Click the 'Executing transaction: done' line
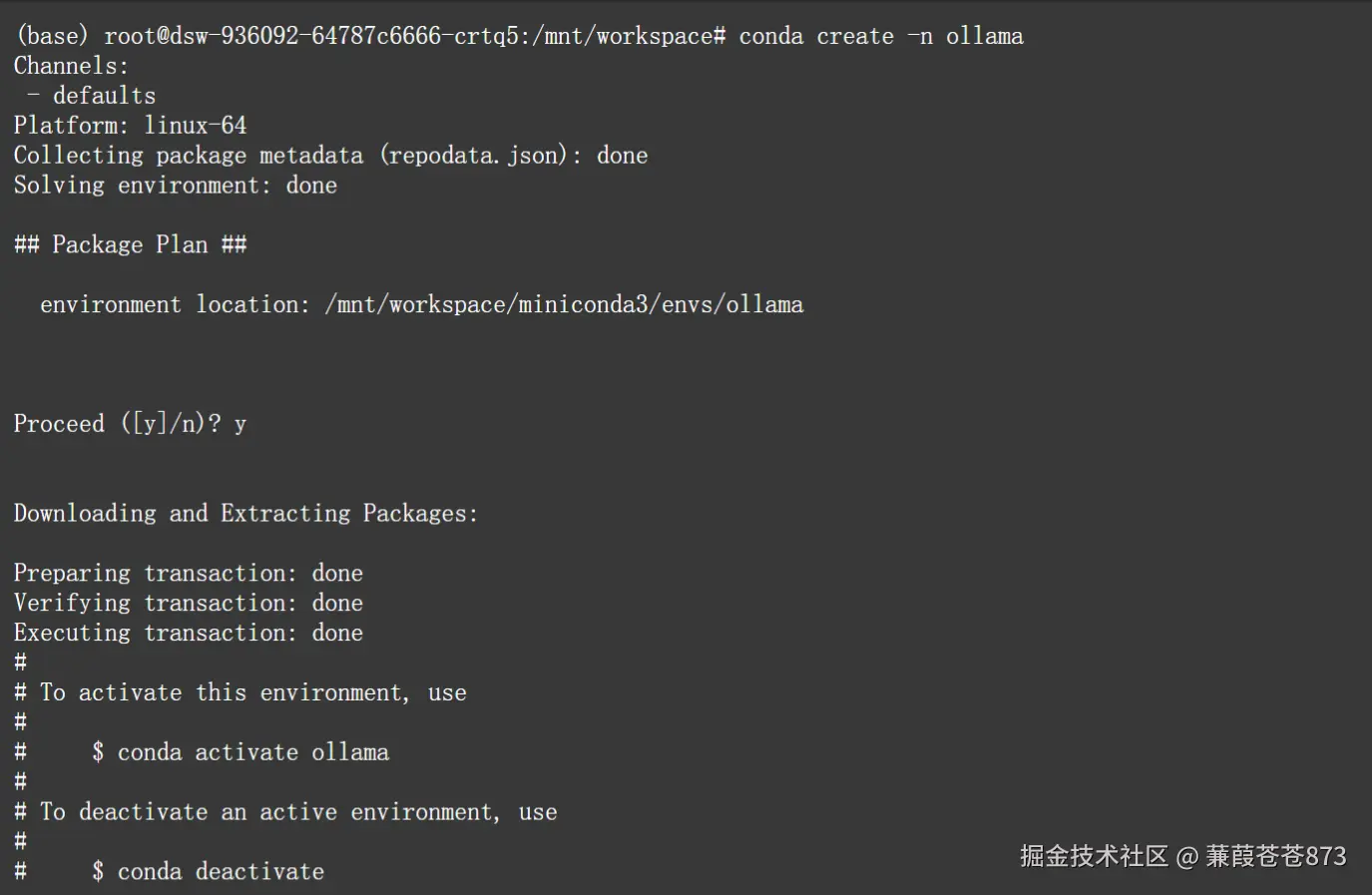The image size is (1372, 895). [188, 634]
